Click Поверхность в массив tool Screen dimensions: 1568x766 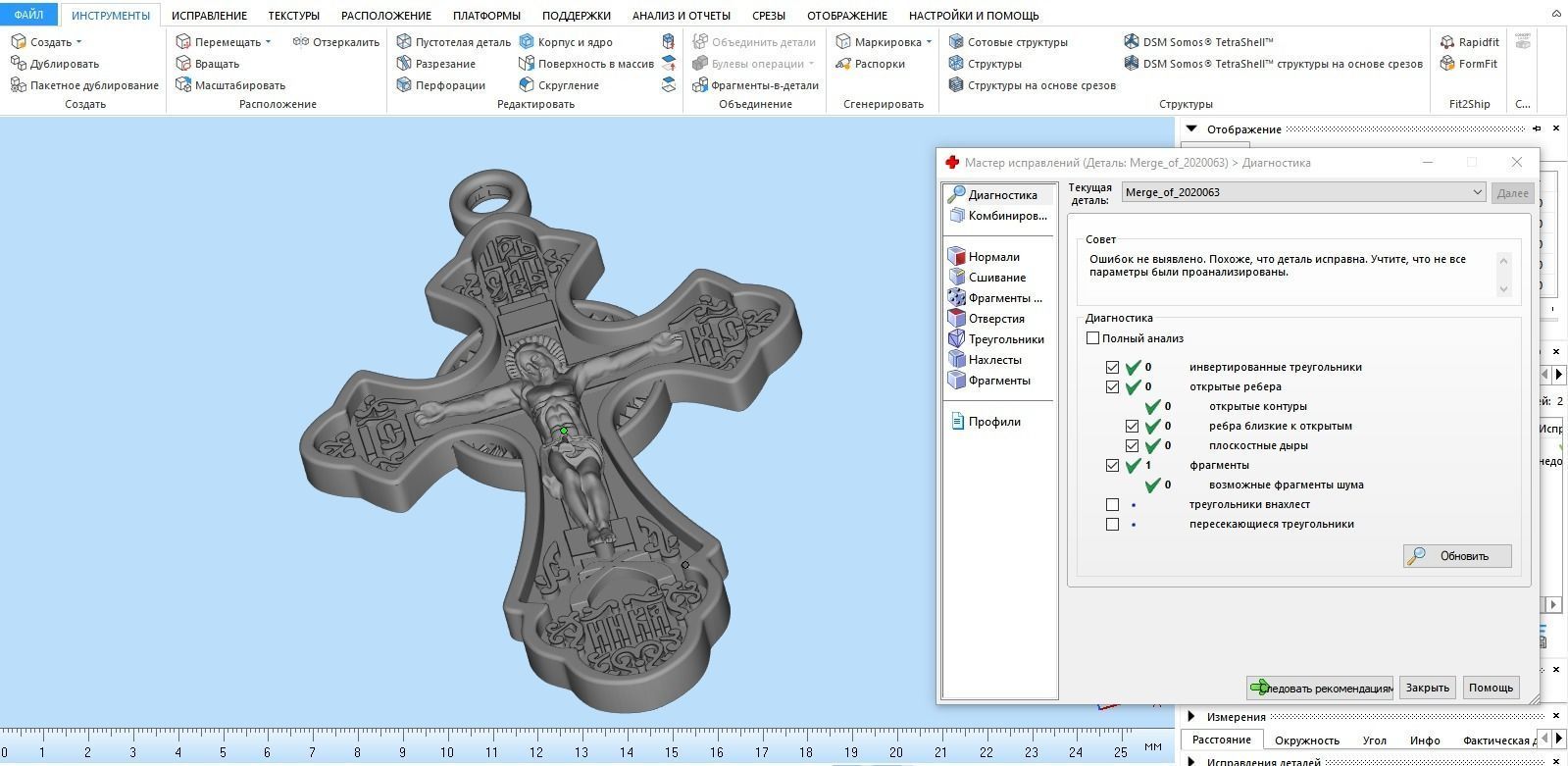point(586,64)
